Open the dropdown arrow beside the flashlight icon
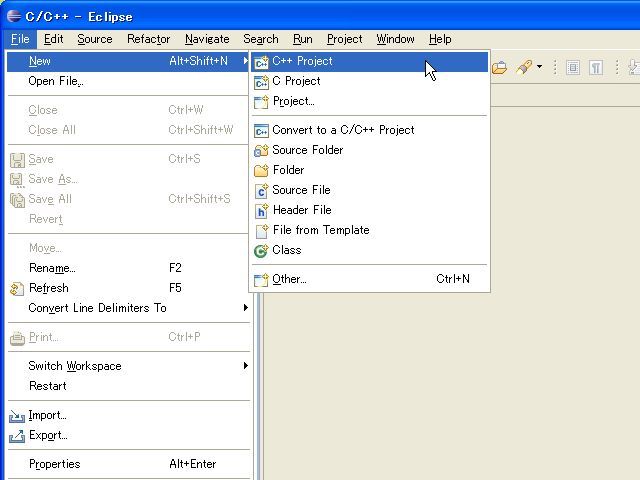Screen dimensions: 640x480 540,67
